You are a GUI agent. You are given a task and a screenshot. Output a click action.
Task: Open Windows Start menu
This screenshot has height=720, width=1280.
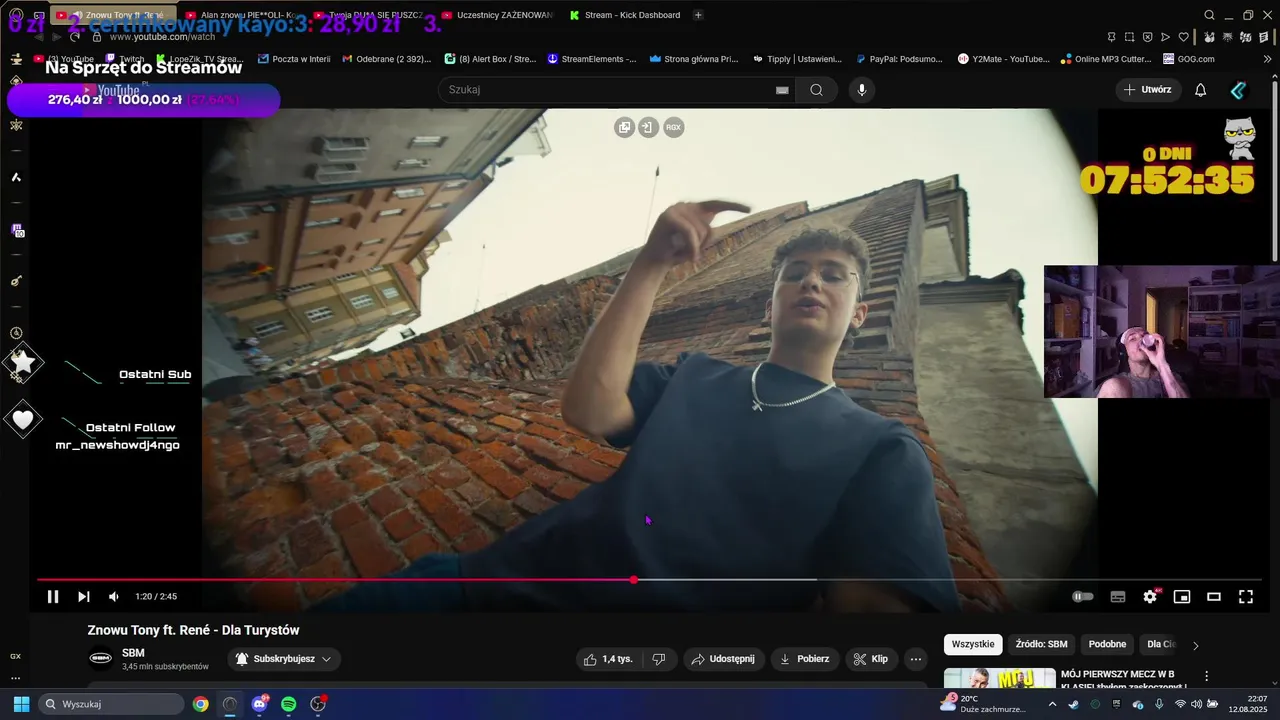point(21,704)
